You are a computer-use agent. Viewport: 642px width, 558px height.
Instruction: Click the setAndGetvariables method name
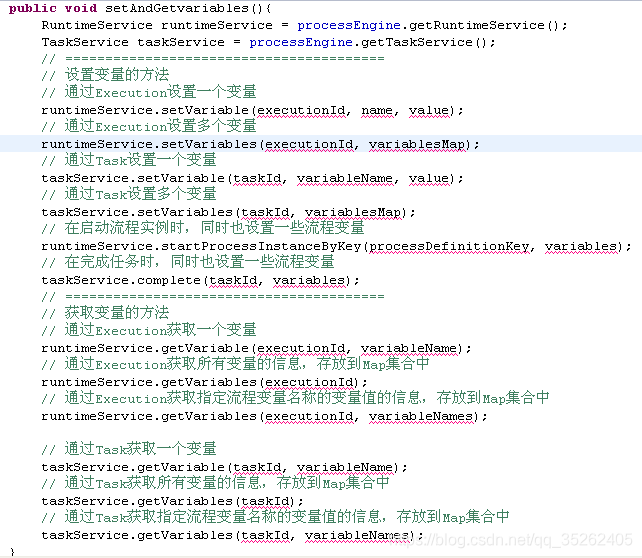point(176,8)
